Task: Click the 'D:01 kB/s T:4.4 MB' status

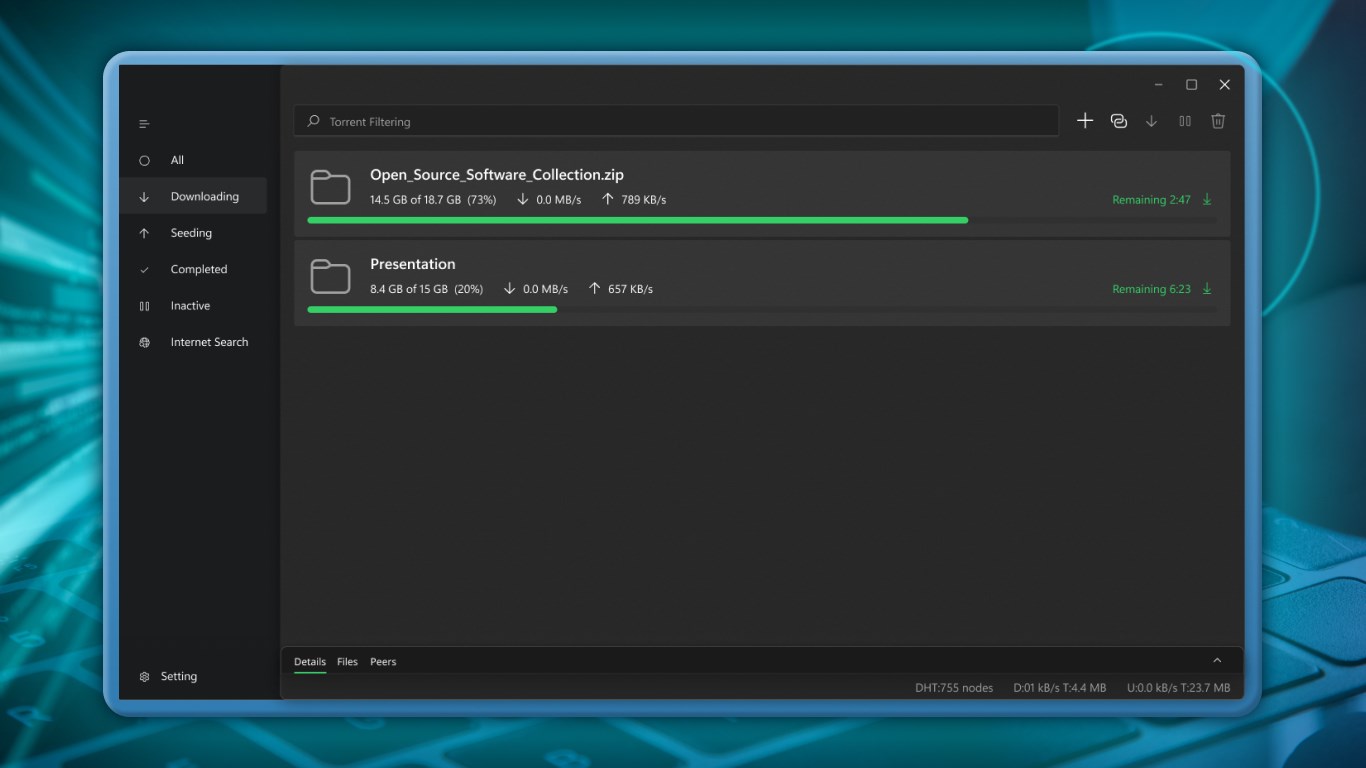Action: 1060,688
